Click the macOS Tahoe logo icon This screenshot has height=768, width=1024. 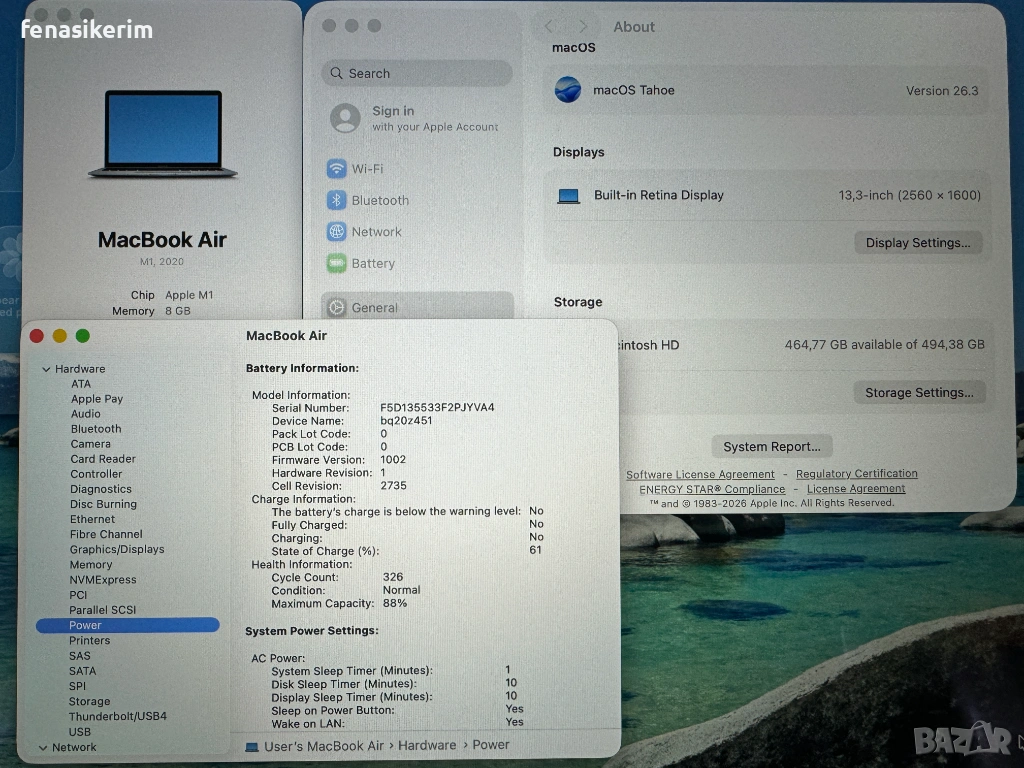[568, 89]
